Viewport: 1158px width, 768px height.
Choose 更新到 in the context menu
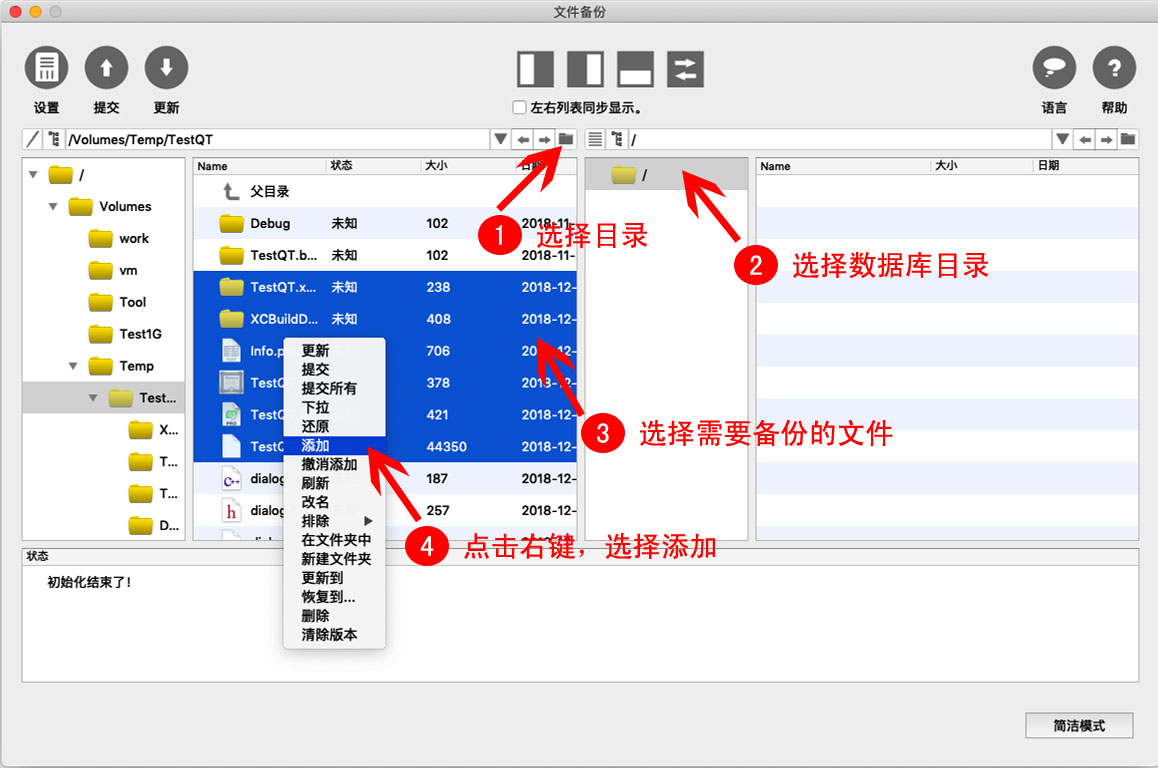pos(335,578)
